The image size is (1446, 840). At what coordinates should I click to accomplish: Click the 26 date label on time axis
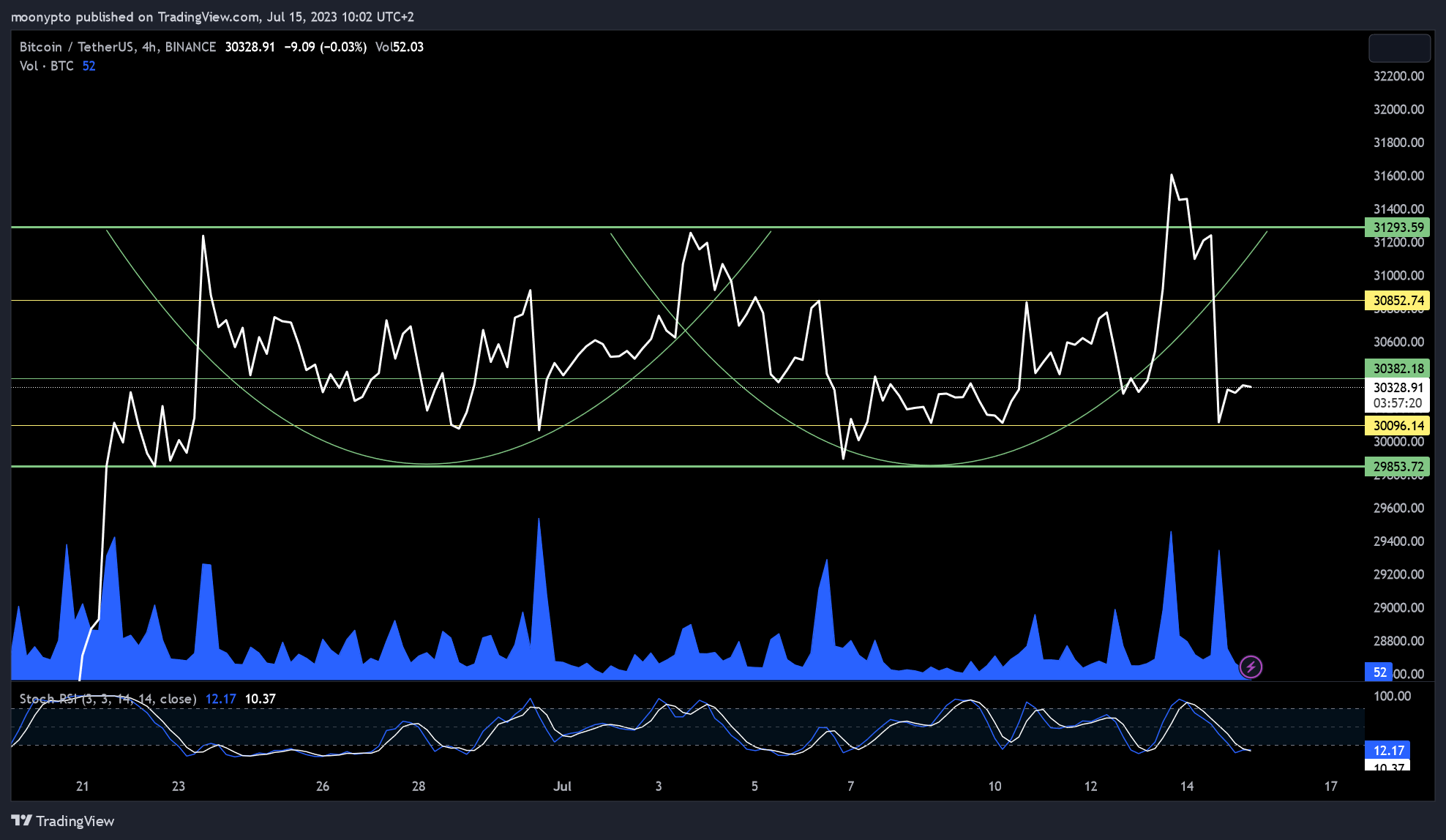click(322, 786)
